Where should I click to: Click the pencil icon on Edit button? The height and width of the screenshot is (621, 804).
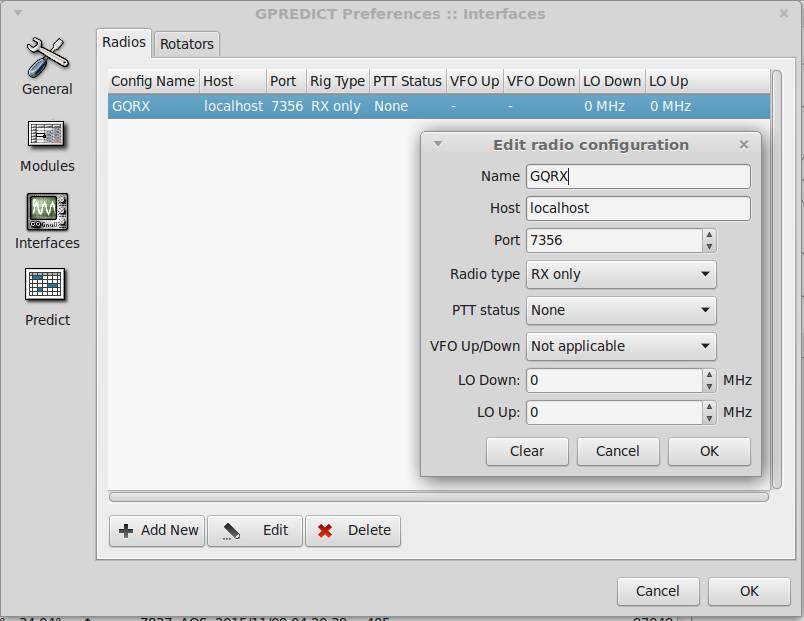pyautogui.click(x=231, y=531)
